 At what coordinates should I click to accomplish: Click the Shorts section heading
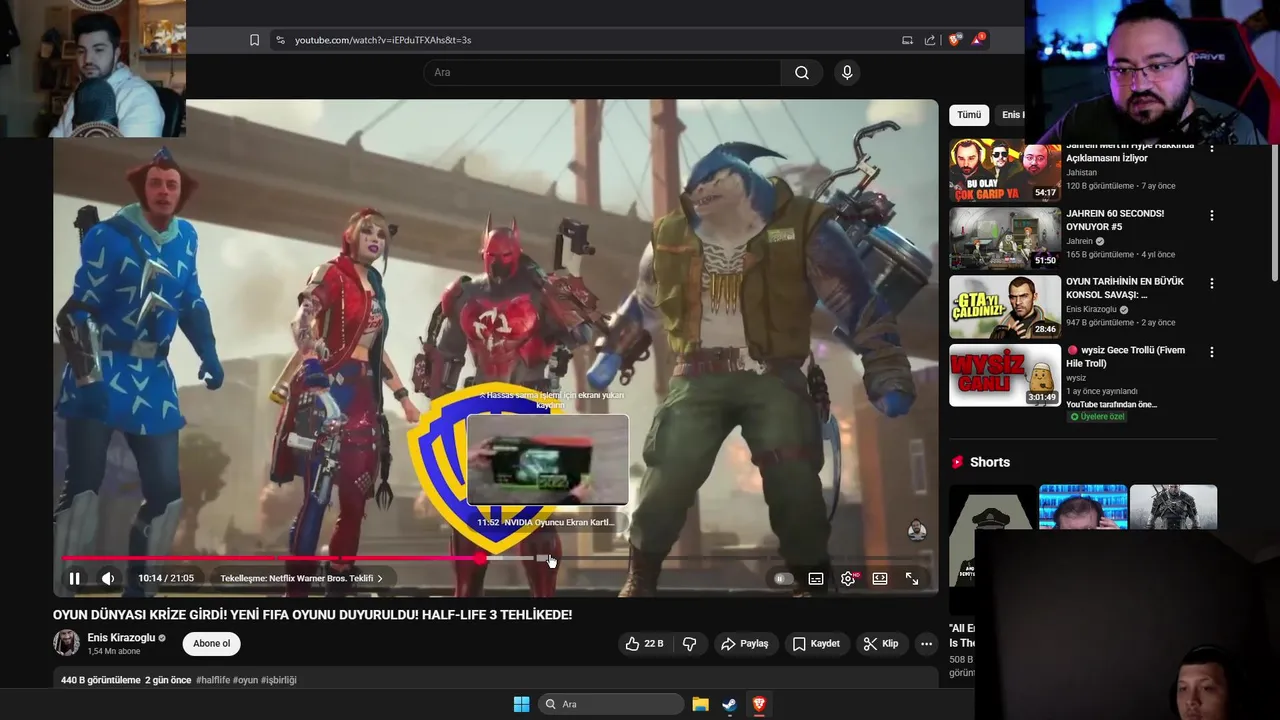click(990, 462)
